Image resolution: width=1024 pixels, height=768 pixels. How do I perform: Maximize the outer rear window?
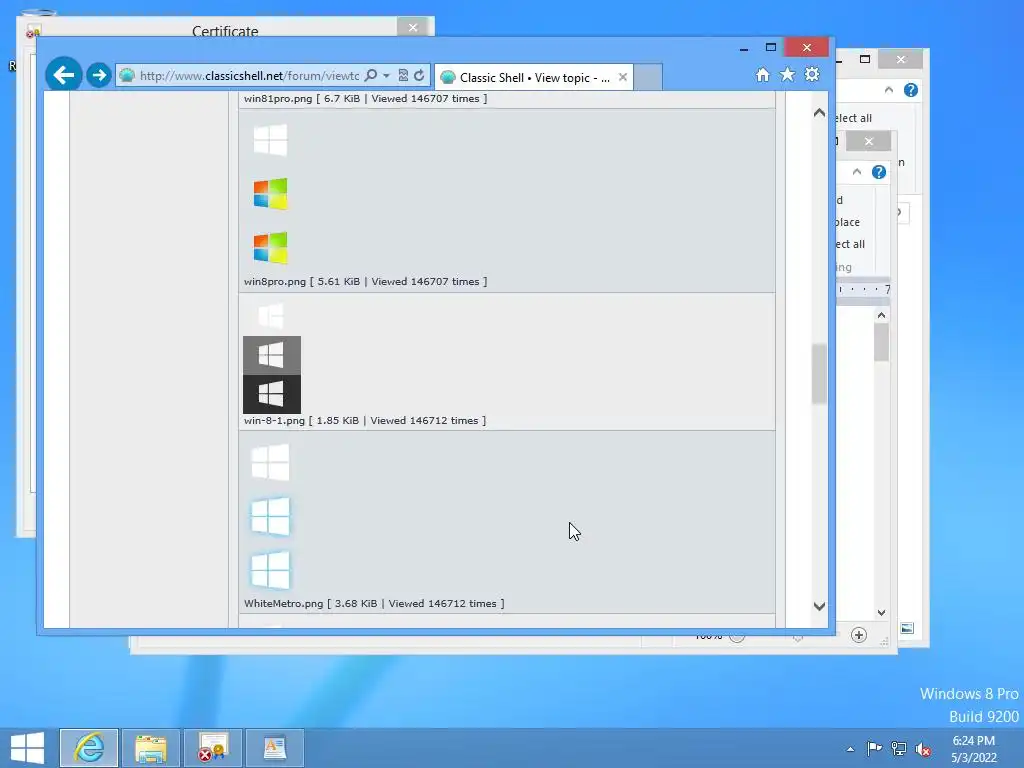click(865, 59)
